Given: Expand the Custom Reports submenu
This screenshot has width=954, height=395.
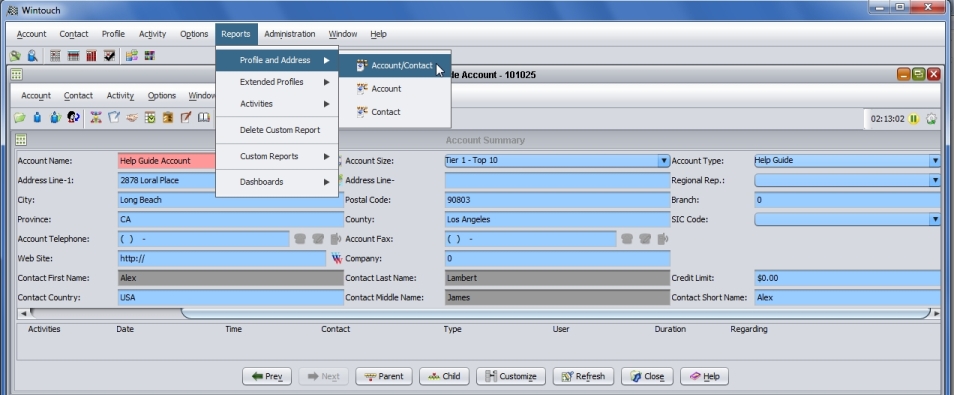Looking at the screenshot, I should pyautogui.click(x=277, y=156).
